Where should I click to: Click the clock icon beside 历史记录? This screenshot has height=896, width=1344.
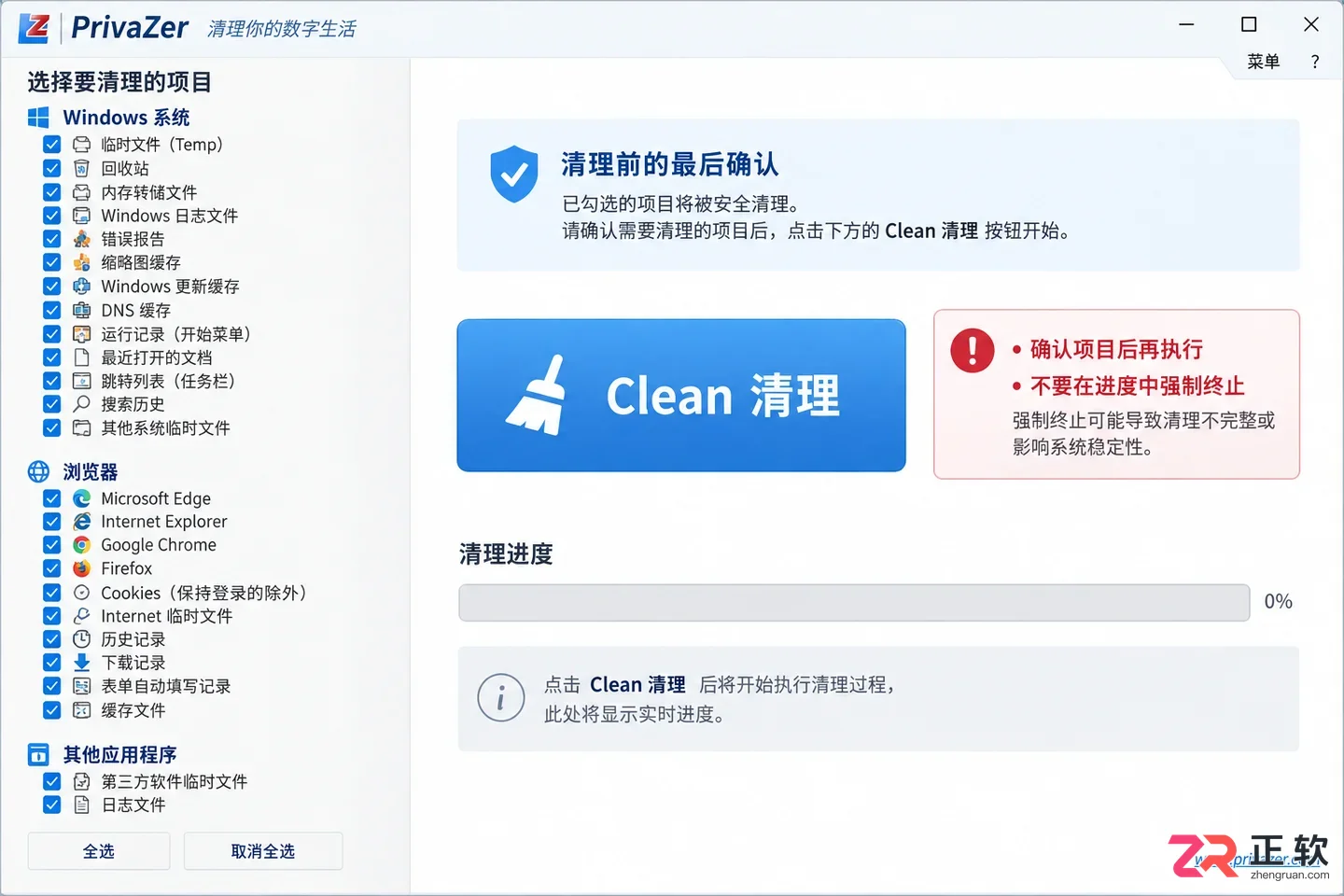click(82, 639)
